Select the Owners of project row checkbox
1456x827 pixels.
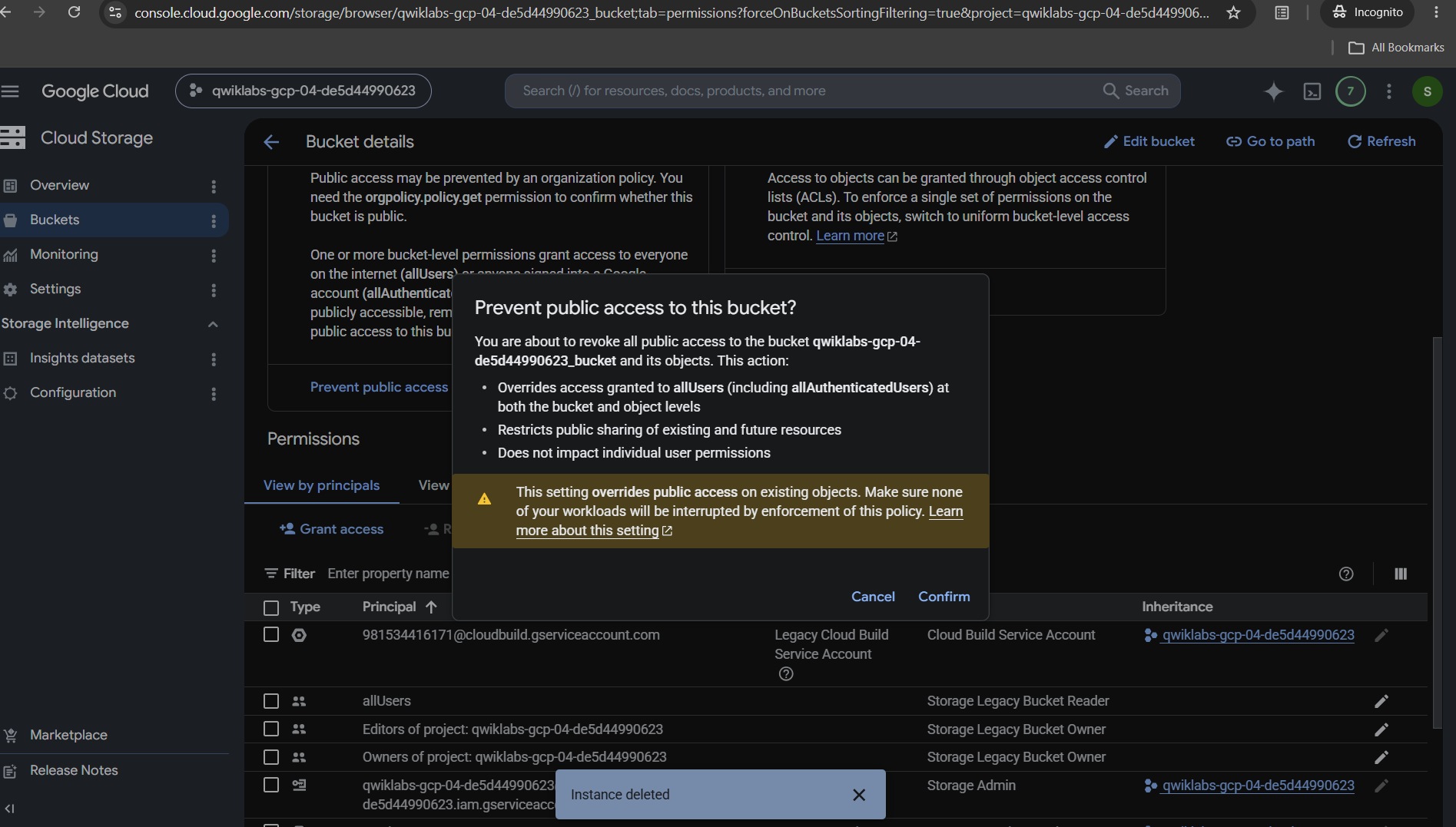point(270,757)
